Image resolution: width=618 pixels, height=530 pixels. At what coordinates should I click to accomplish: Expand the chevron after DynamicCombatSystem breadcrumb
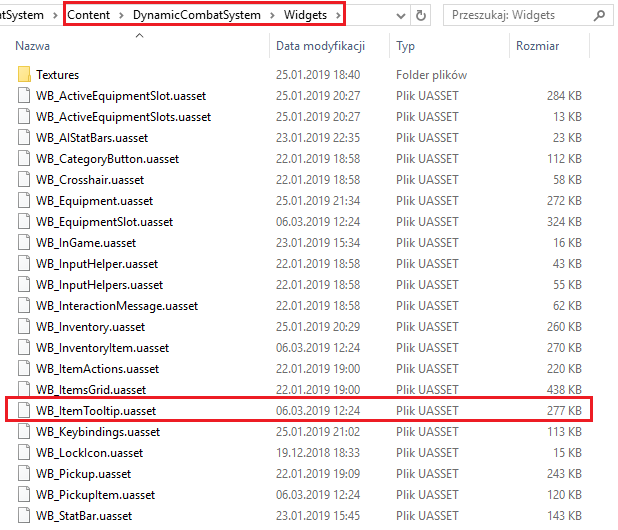pos(294,16)
